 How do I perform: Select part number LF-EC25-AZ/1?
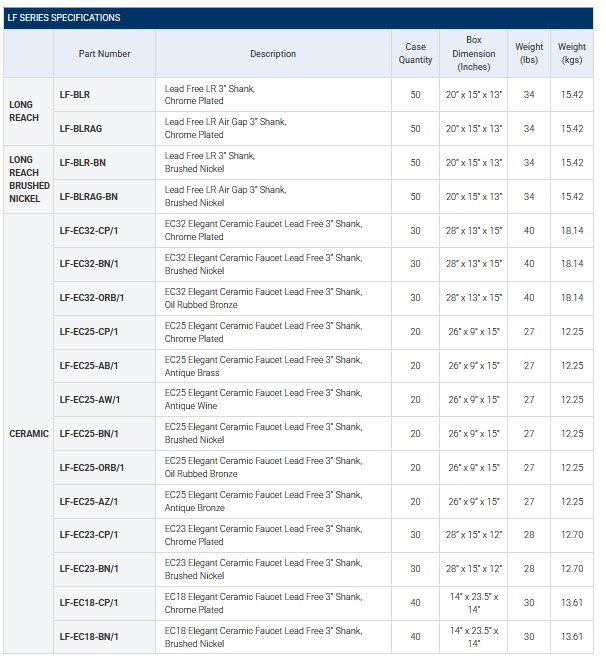[x=89, y=501]
